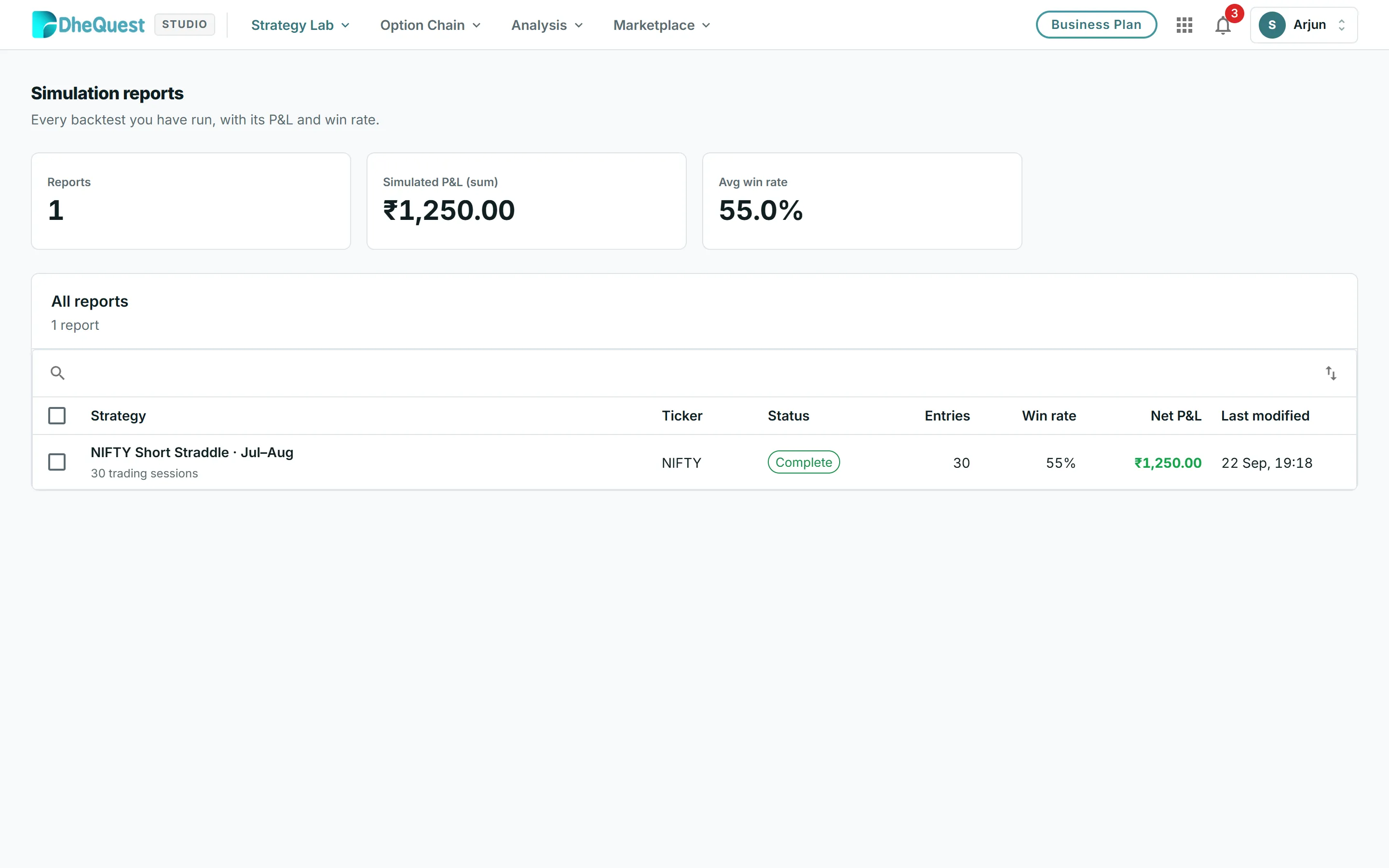Viewport: 1389px width, 868px height.
Task: Expand the Option Chain menu
Action: click(x=430, y=25)
